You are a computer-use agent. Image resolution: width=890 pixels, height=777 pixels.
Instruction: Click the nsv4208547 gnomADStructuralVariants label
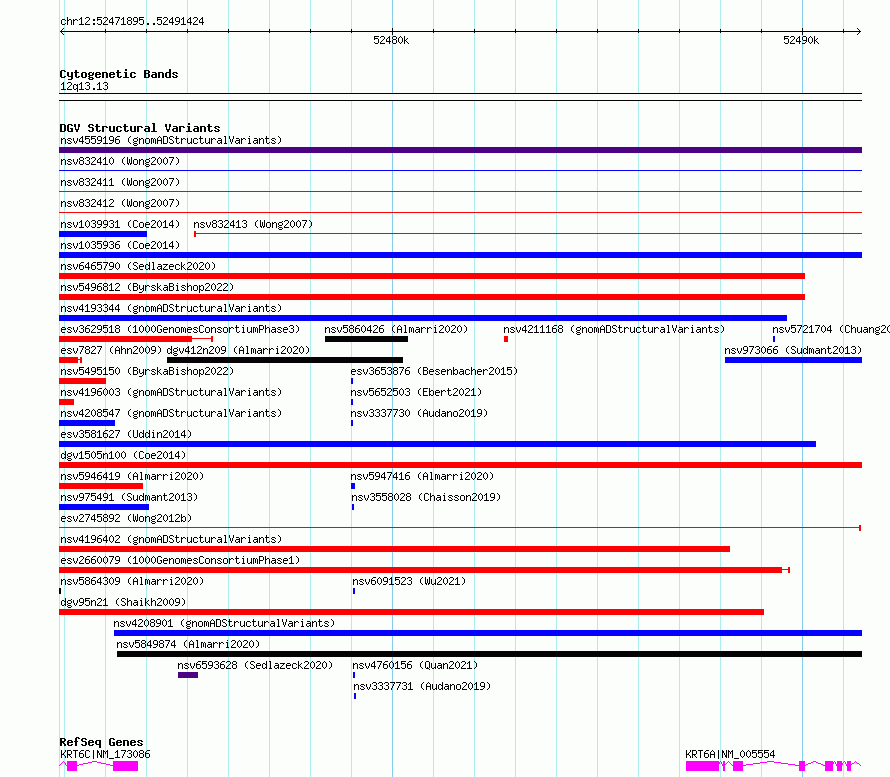point(171,413)
